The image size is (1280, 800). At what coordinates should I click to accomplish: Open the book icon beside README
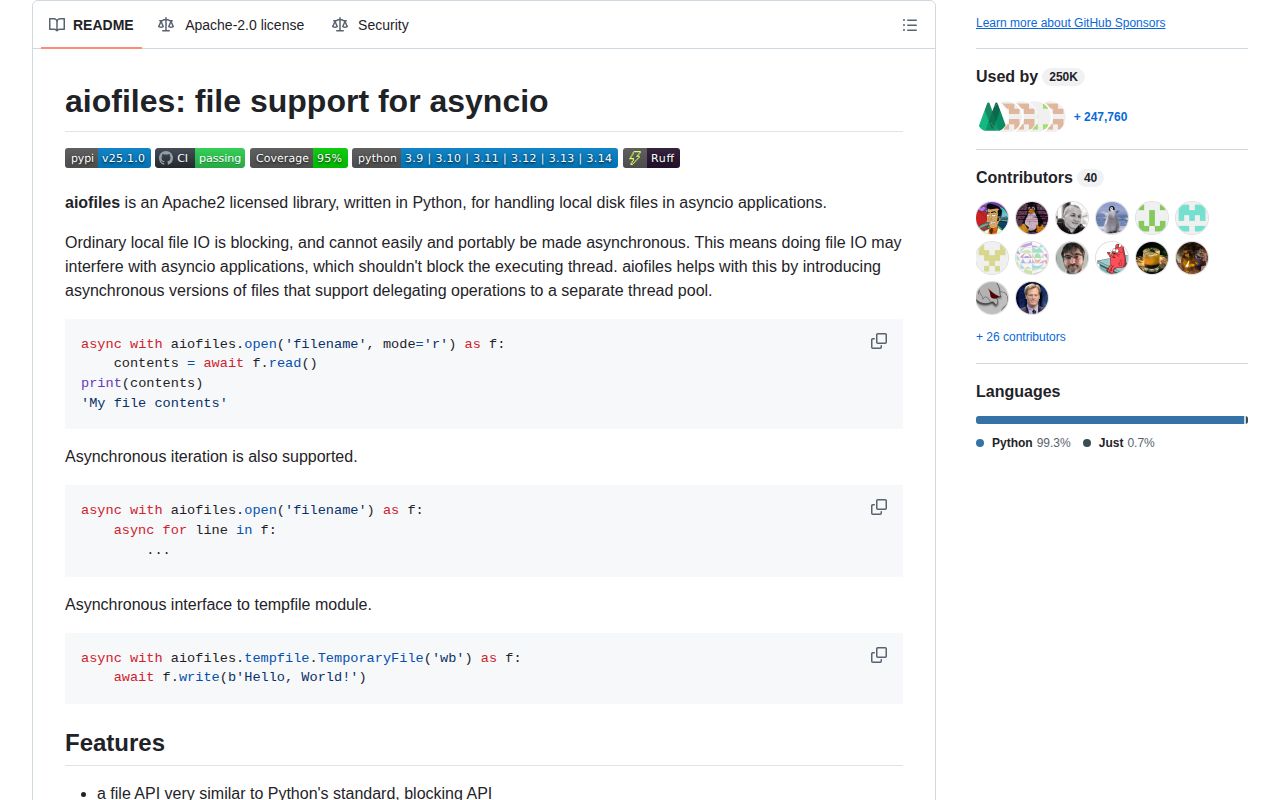pyautogui.click(x=57, y=25)
